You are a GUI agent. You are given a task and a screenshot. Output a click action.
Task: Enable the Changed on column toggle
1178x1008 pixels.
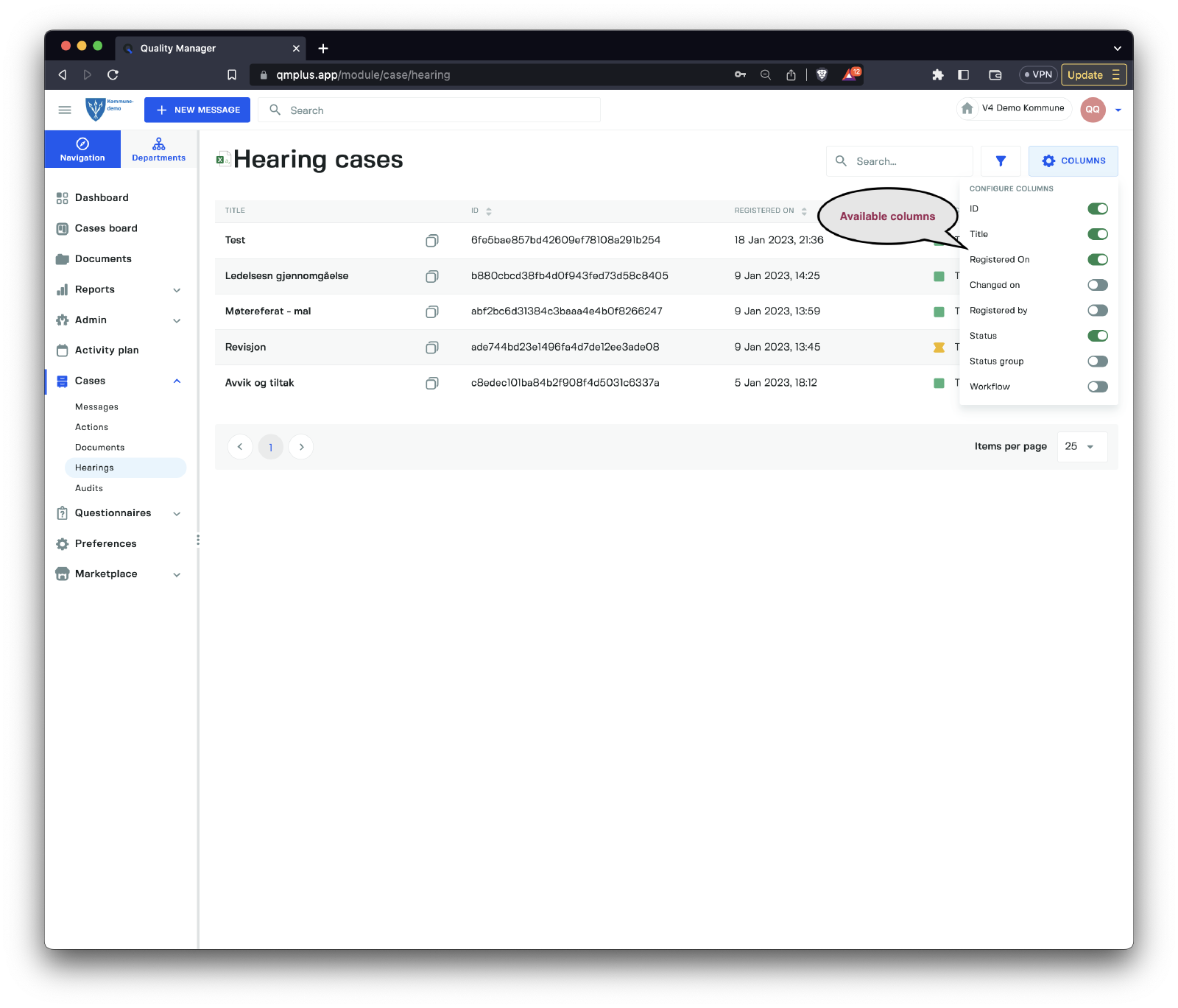(1097, 285)
